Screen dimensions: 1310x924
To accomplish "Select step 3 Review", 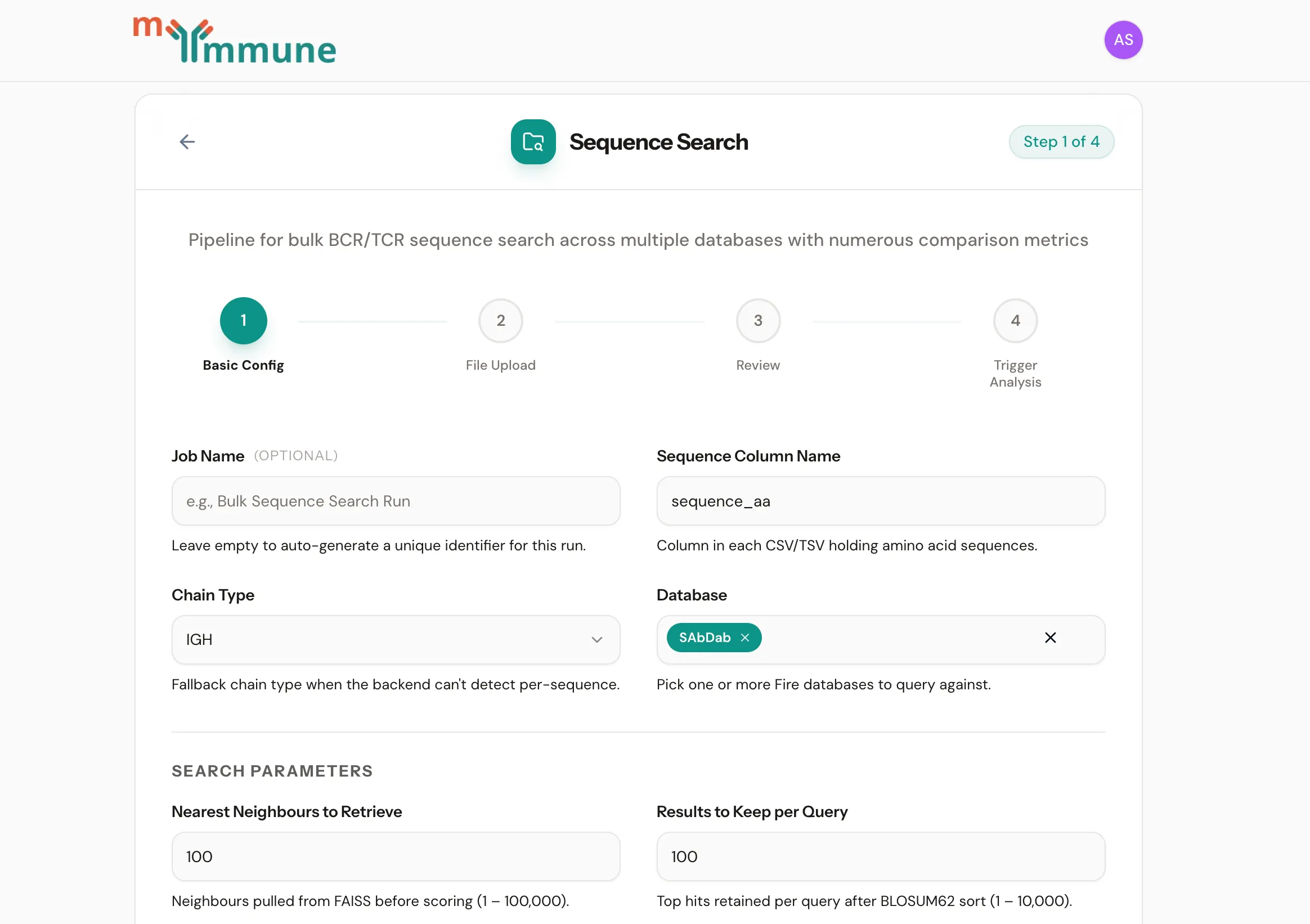I will (x=758, y=321).
